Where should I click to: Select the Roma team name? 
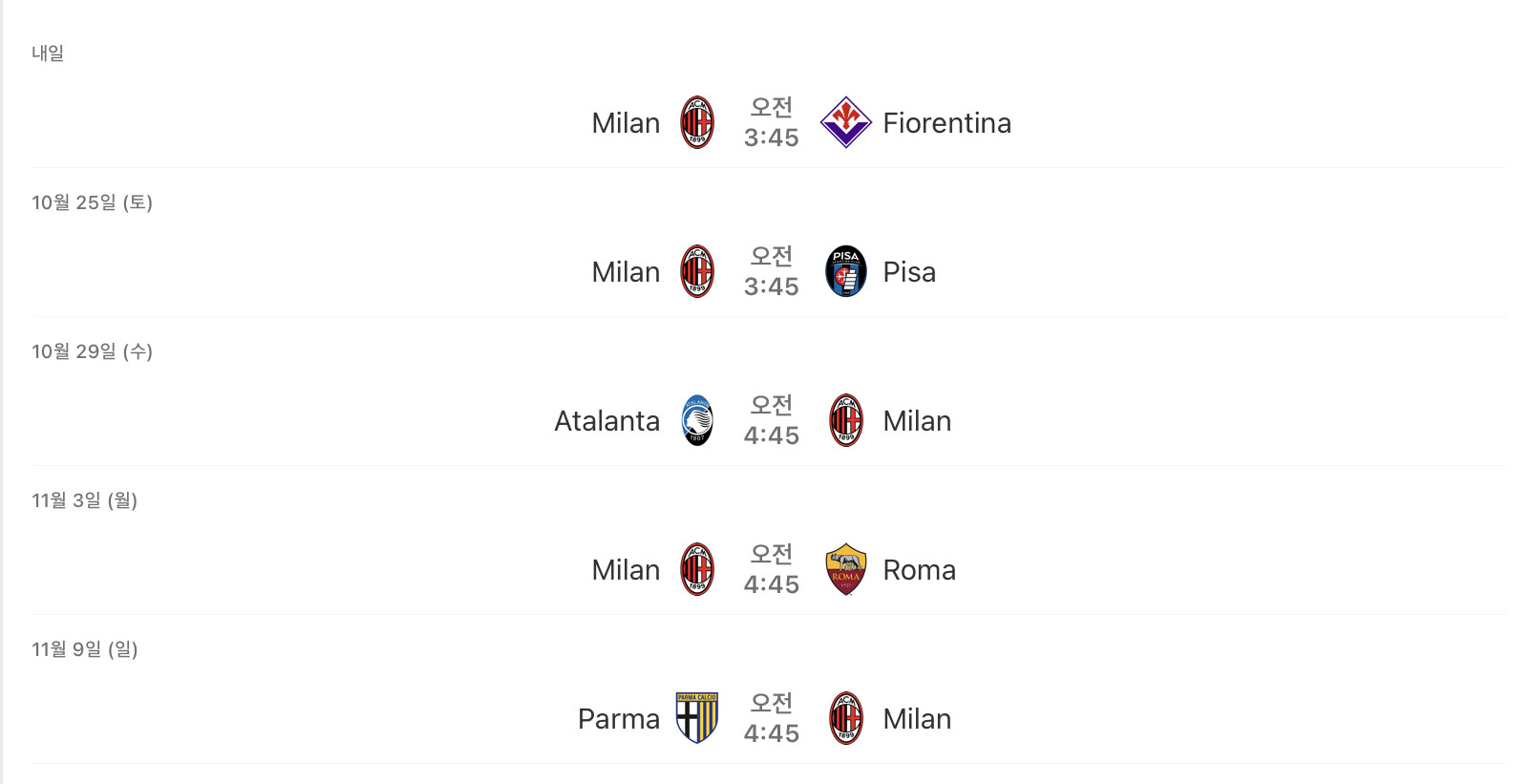919,570
